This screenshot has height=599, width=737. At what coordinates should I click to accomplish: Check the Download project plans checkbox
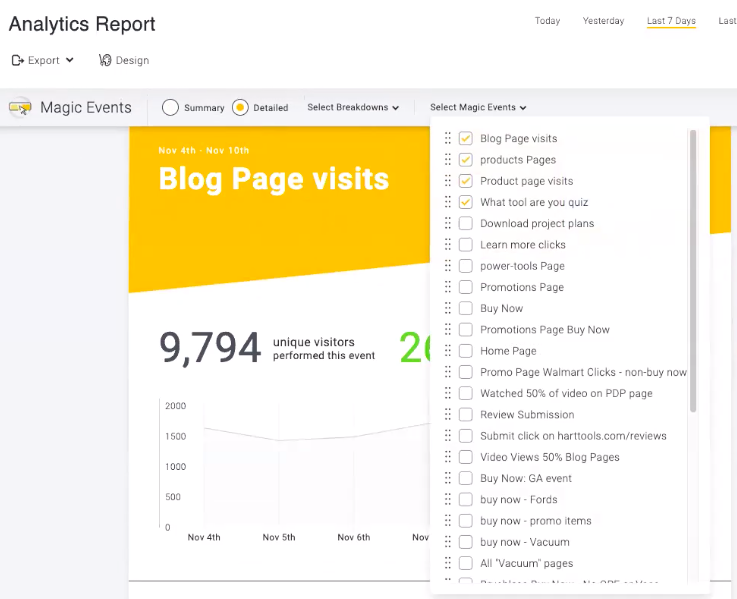(465, 223)
